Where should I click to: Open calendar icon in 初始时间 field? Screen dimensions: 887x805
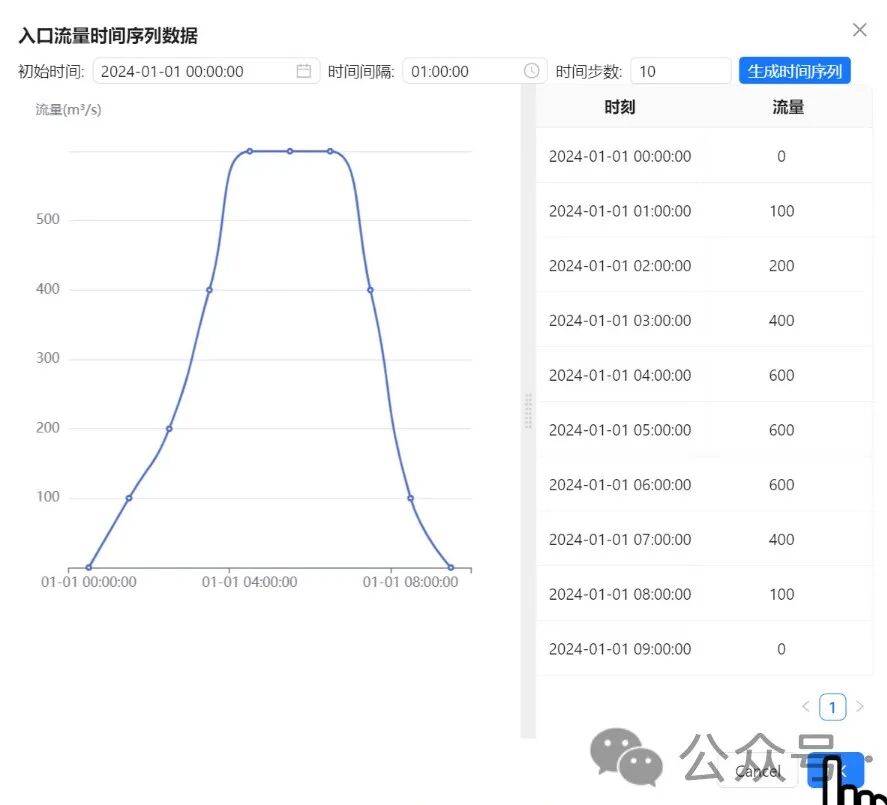tap(304, 71)
